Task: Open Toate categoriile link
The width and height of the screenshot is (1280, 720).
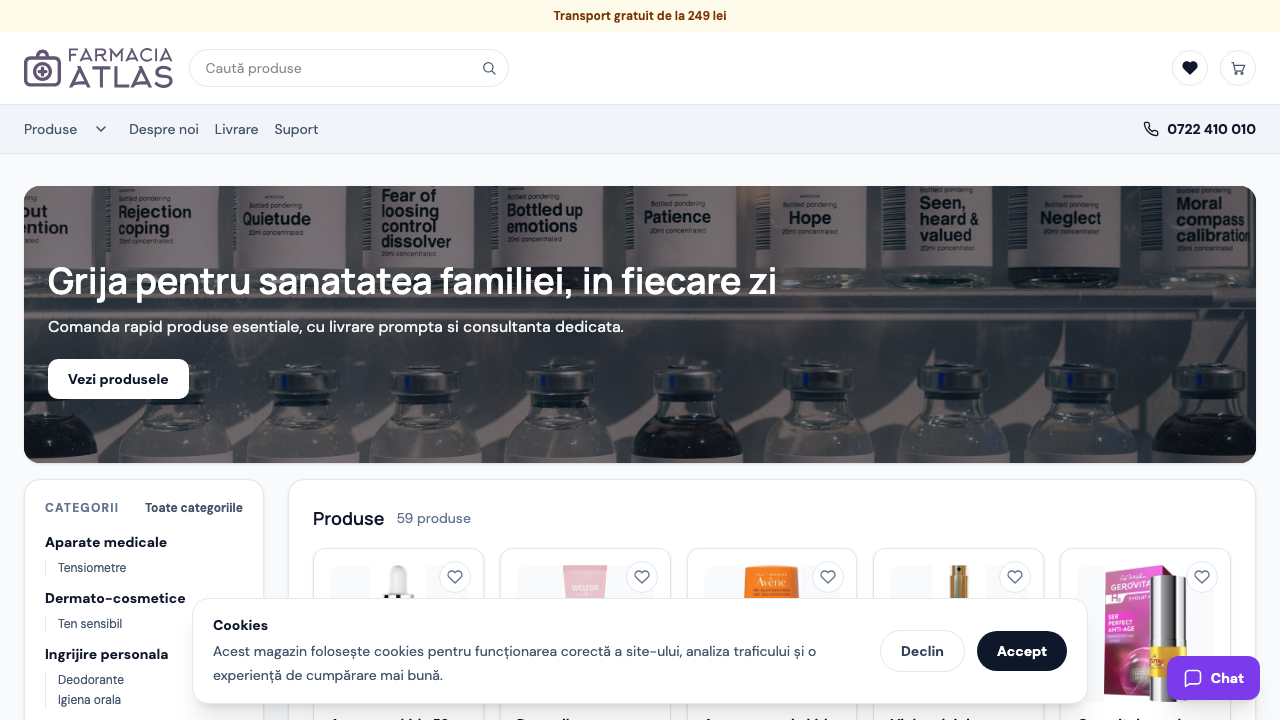Action: pyautogui.click(x=193, y=508)
